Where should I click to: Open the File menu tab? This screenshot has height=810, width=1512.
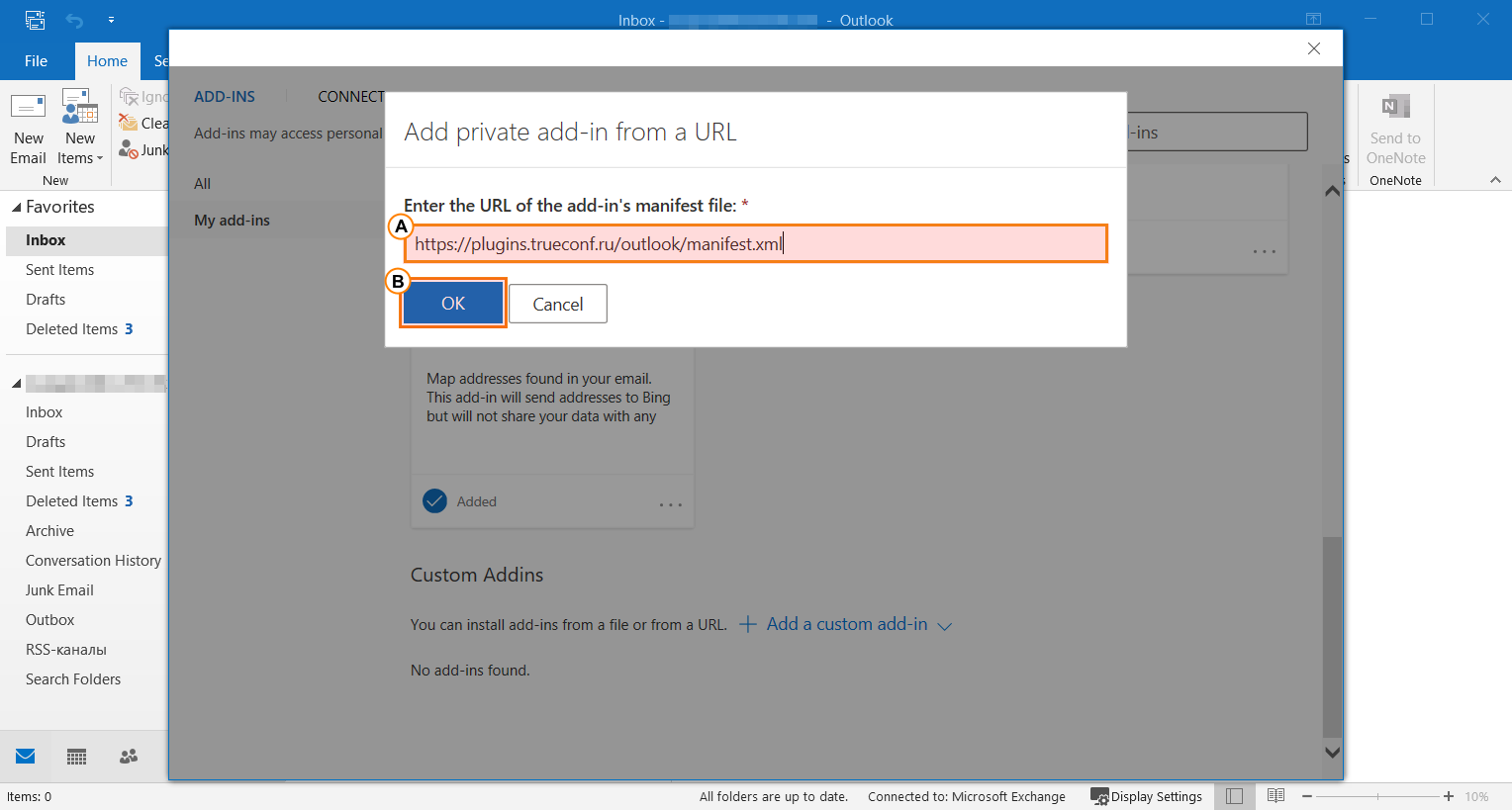[36, 61]
